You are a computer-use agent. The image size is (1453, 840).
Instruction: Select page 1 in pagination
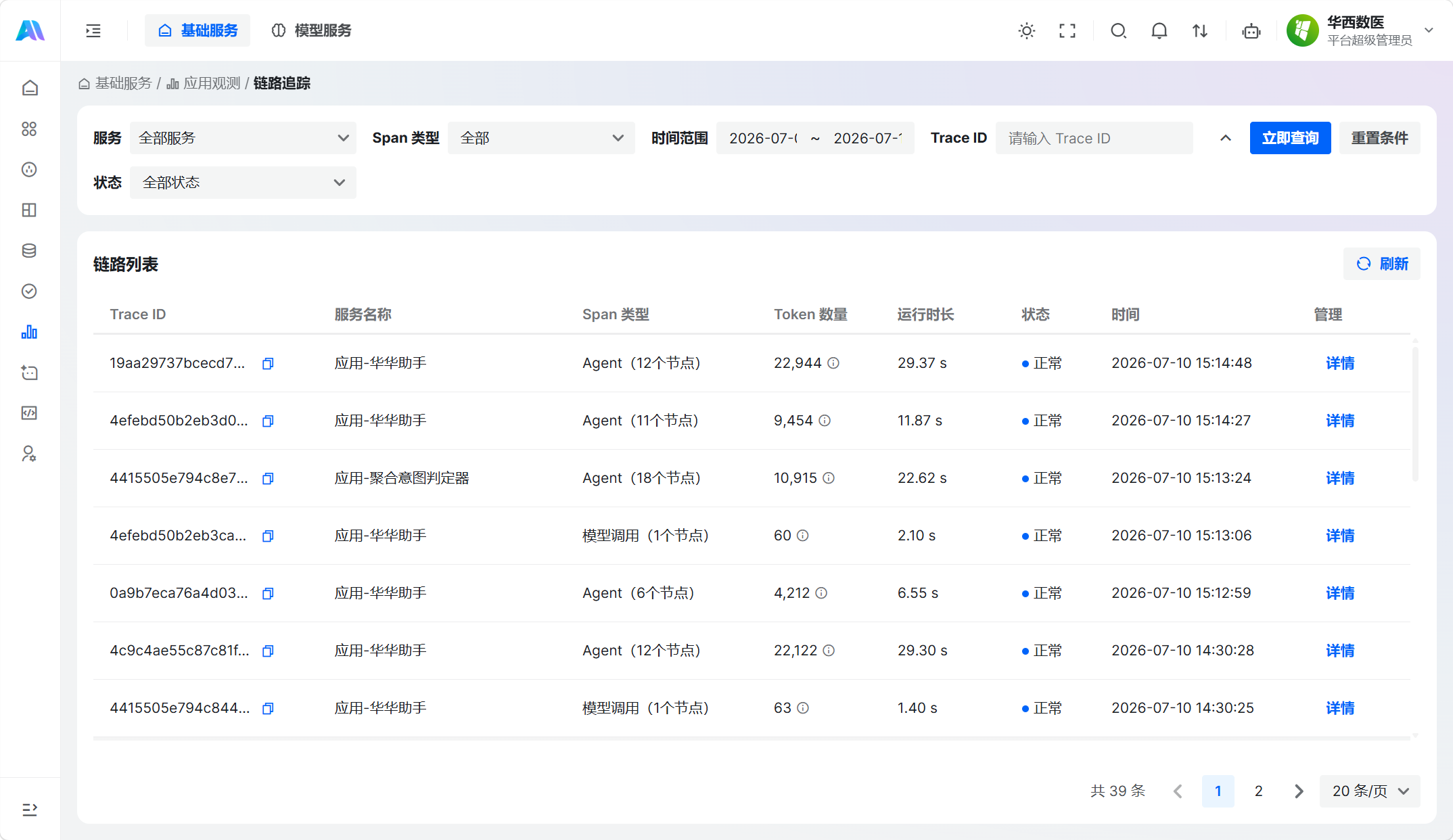point(1218,791)
